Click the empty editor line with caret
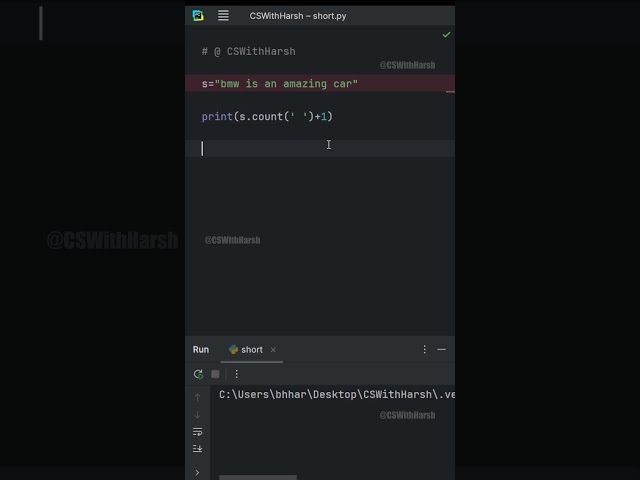The height and width of the screenshot is (480, 640). pyautogui.click(x=320, y=148)
